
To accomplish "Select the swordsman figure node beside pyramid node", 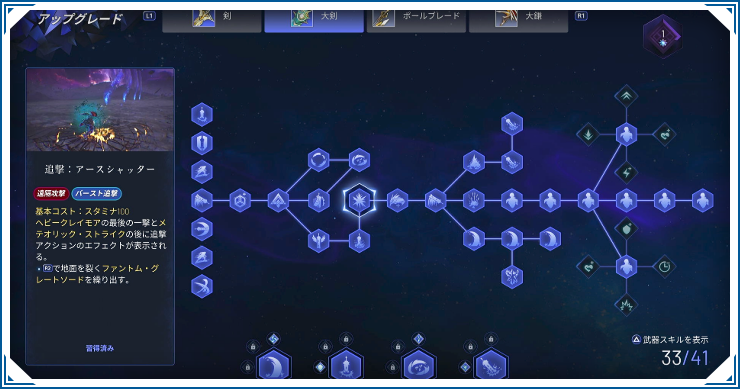I will pyautogui.click(x=319, y=201).
